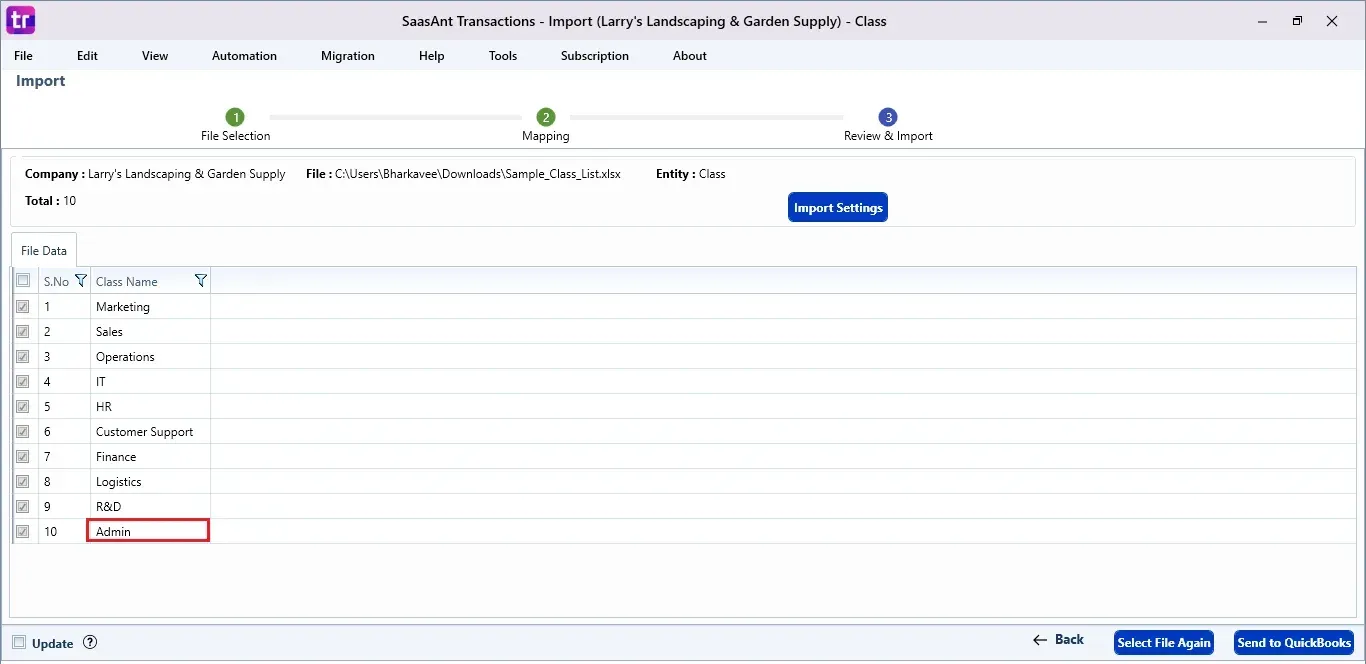Toggle checkbox for row 5 HR
Viewport: 1366px width, 664px height.
23,407
